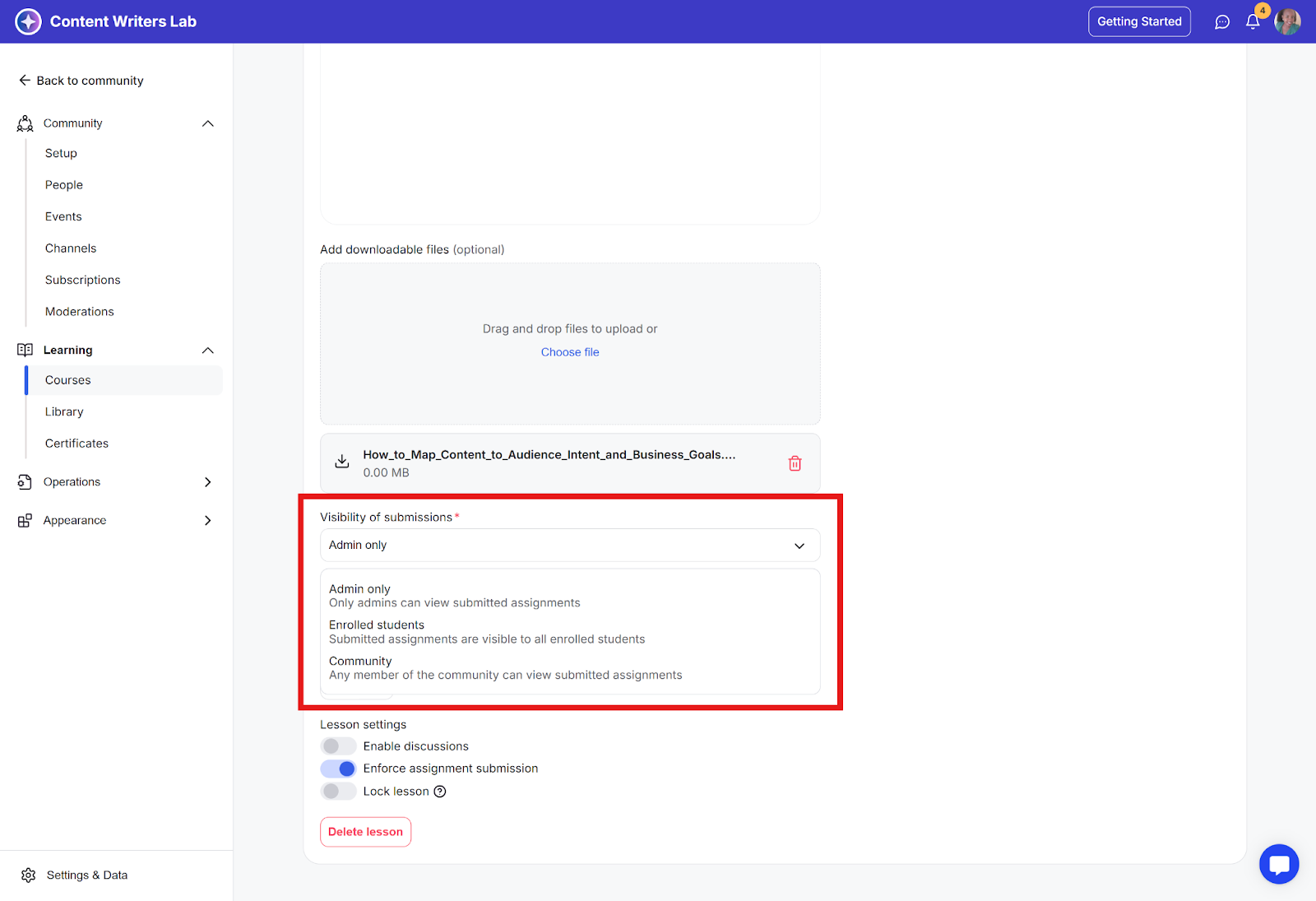The width and height of the screenshot is (1316, 901).
Task: Disable Enforce assignment submission toggle
Action: coord(338,769)
